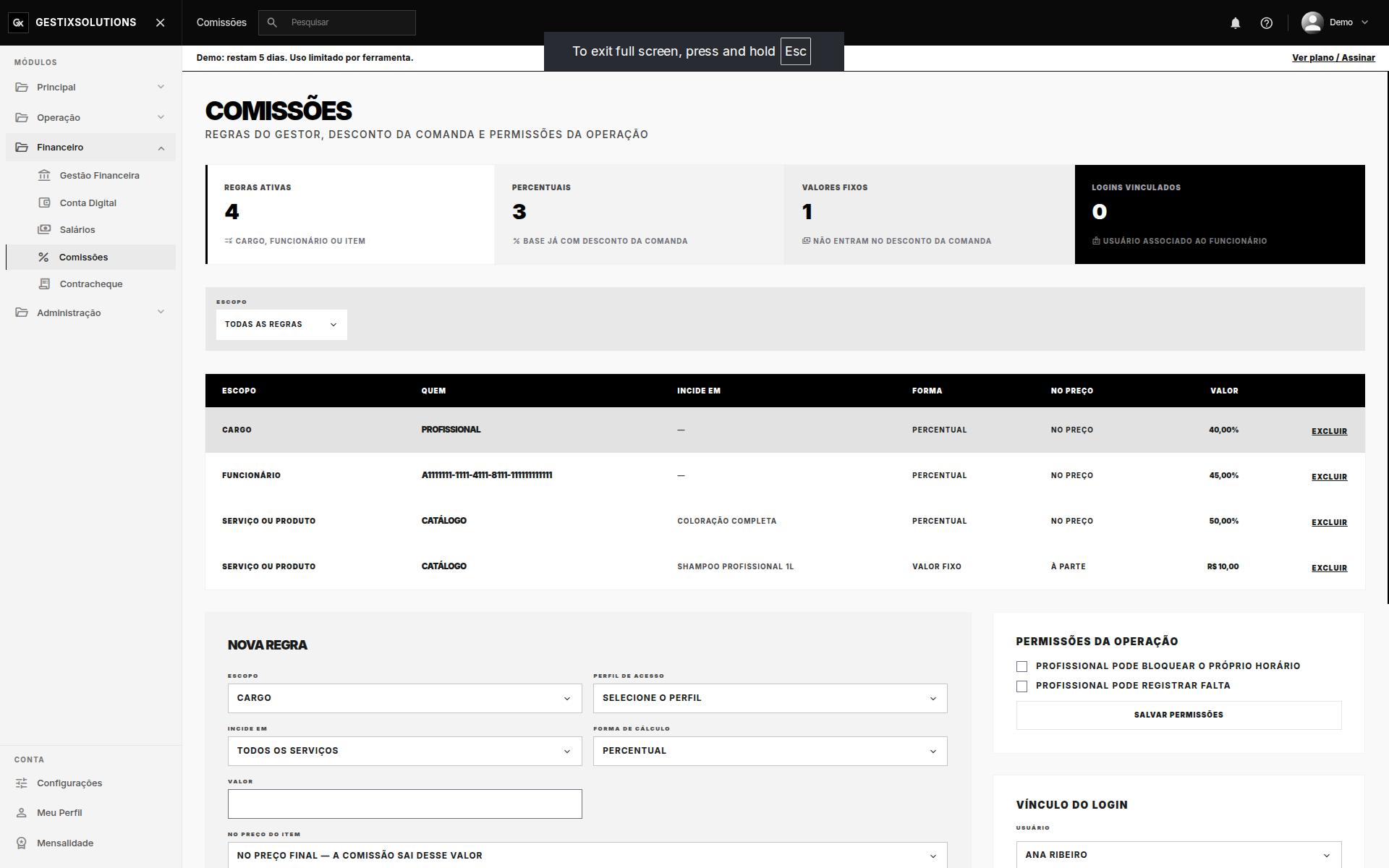This screenshot has width=1389, height=868.
Task: Open the Todas as Regras scope filter
Action: 281,325
